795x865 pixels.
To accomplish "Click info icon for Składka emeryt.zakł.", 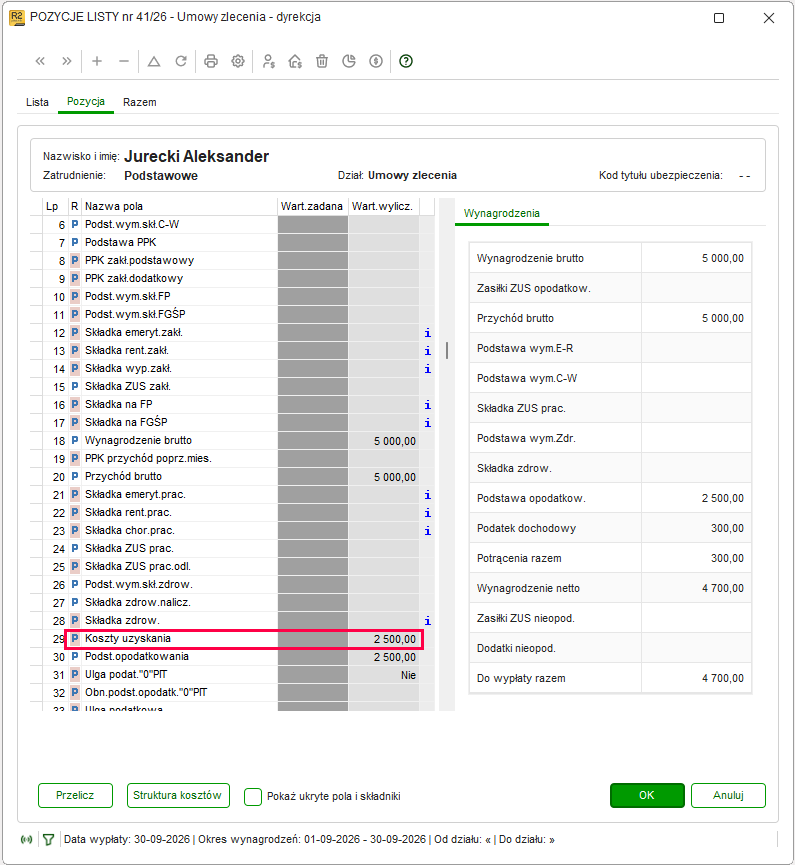I will 428,333.
